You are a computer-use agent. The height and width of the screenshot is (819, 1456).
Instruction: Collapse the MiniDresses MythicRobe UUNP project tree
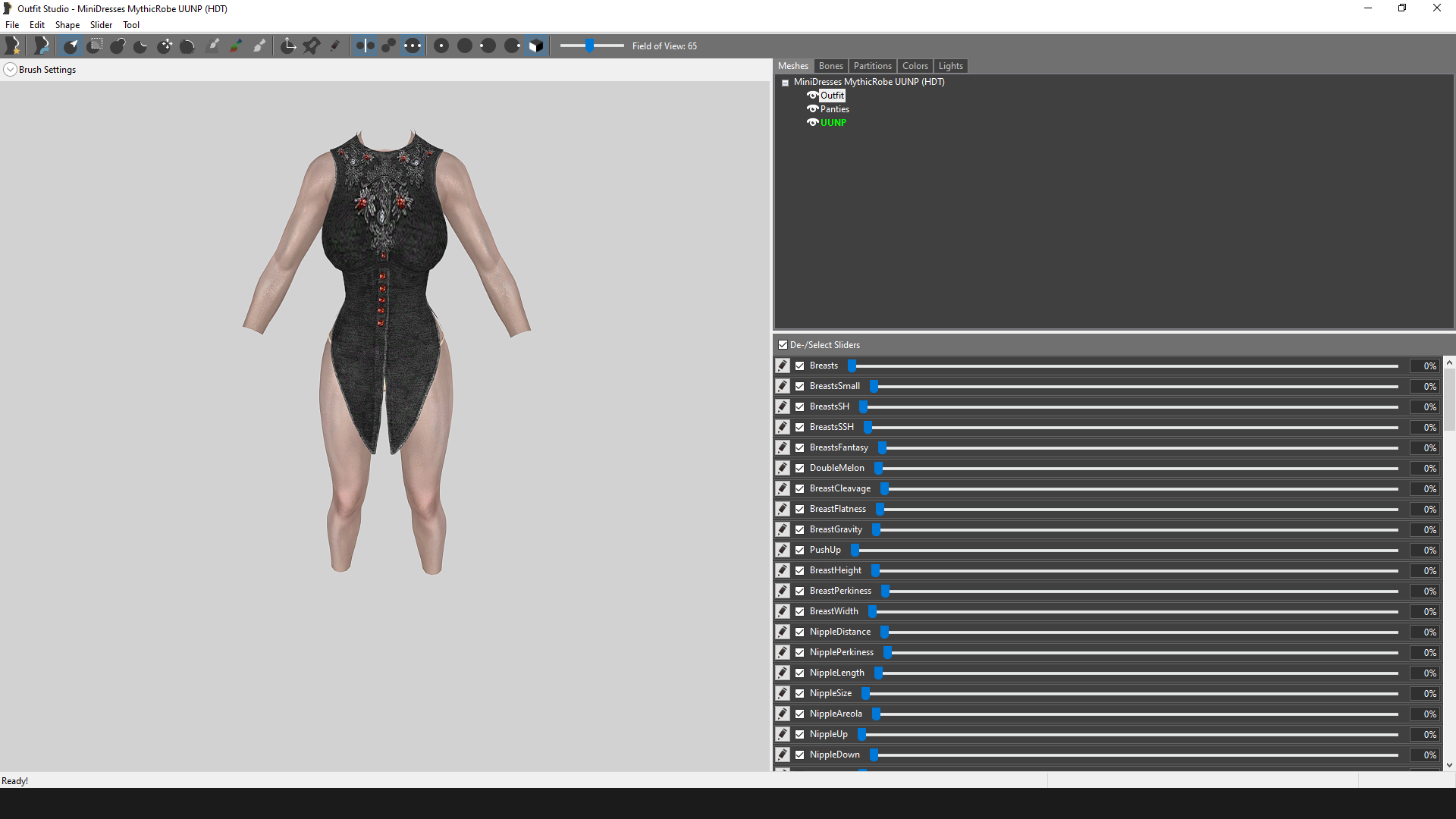pos(786,83)
